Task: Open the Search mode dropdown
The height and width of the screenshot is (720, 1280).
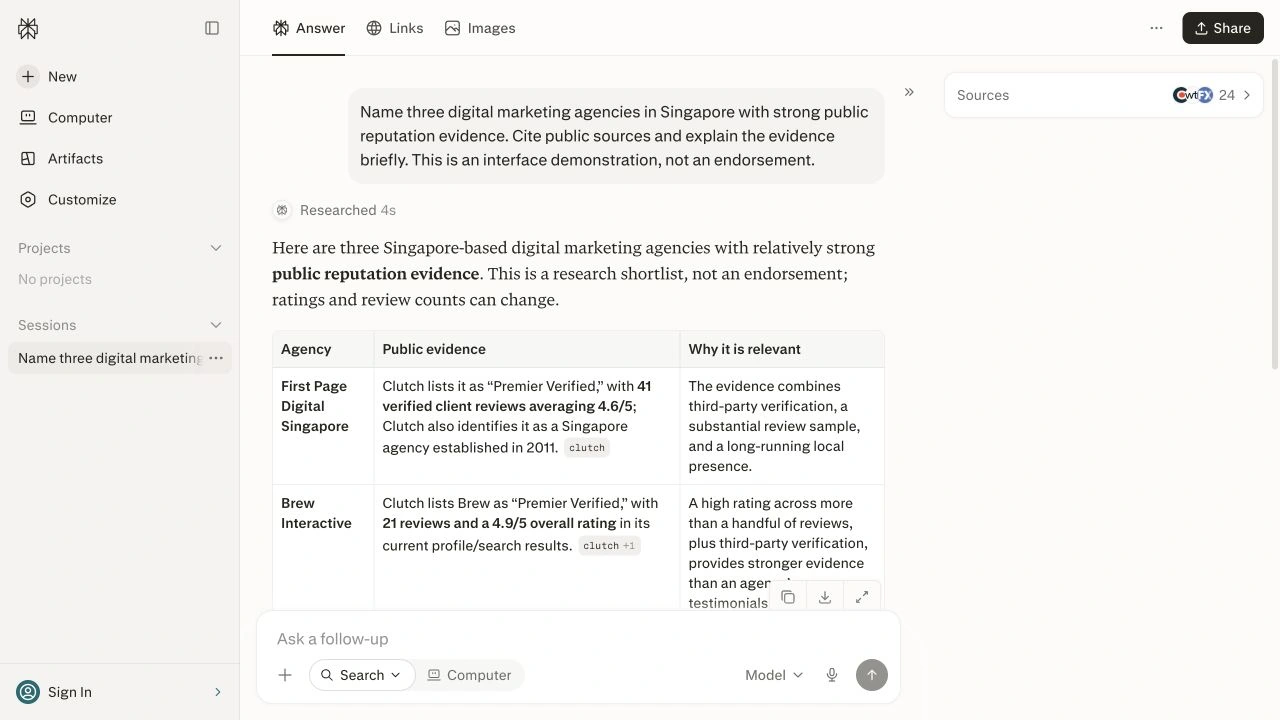Action: [x=362, y=675]
